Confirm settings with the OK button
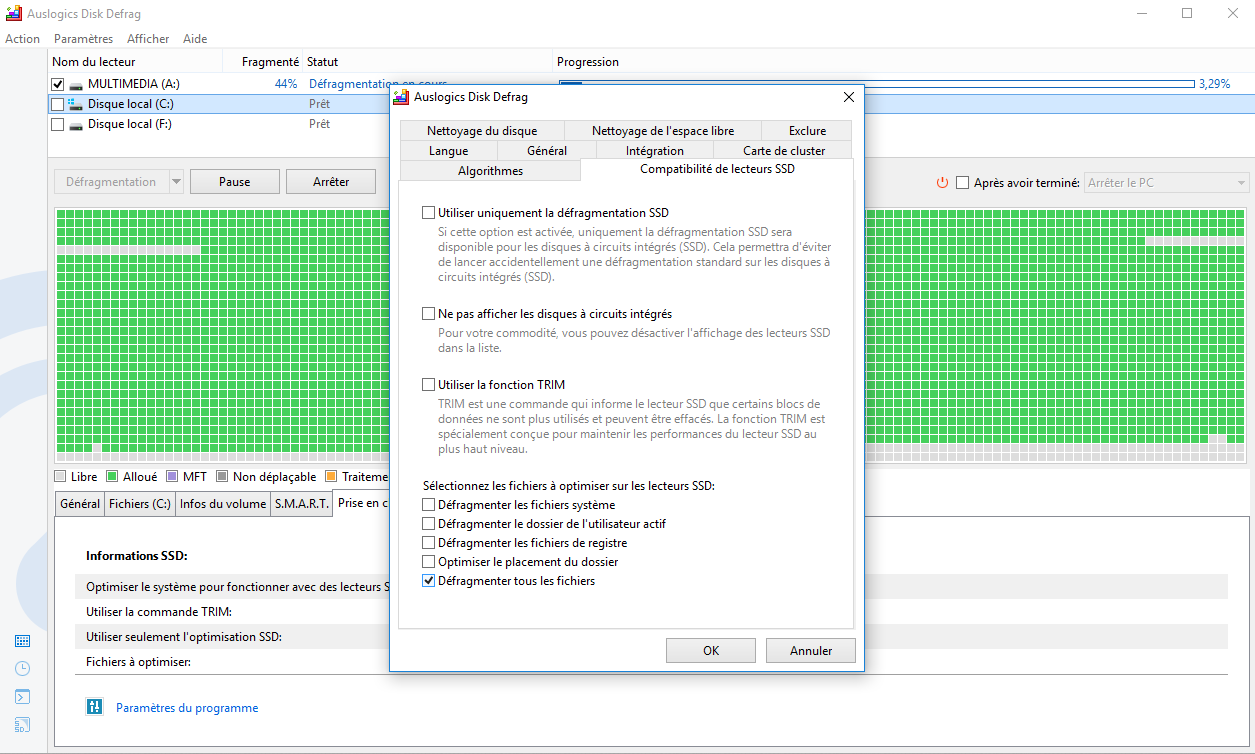Image resolution: width=1255 pixels, height=754 pixels. pos(710,650)
